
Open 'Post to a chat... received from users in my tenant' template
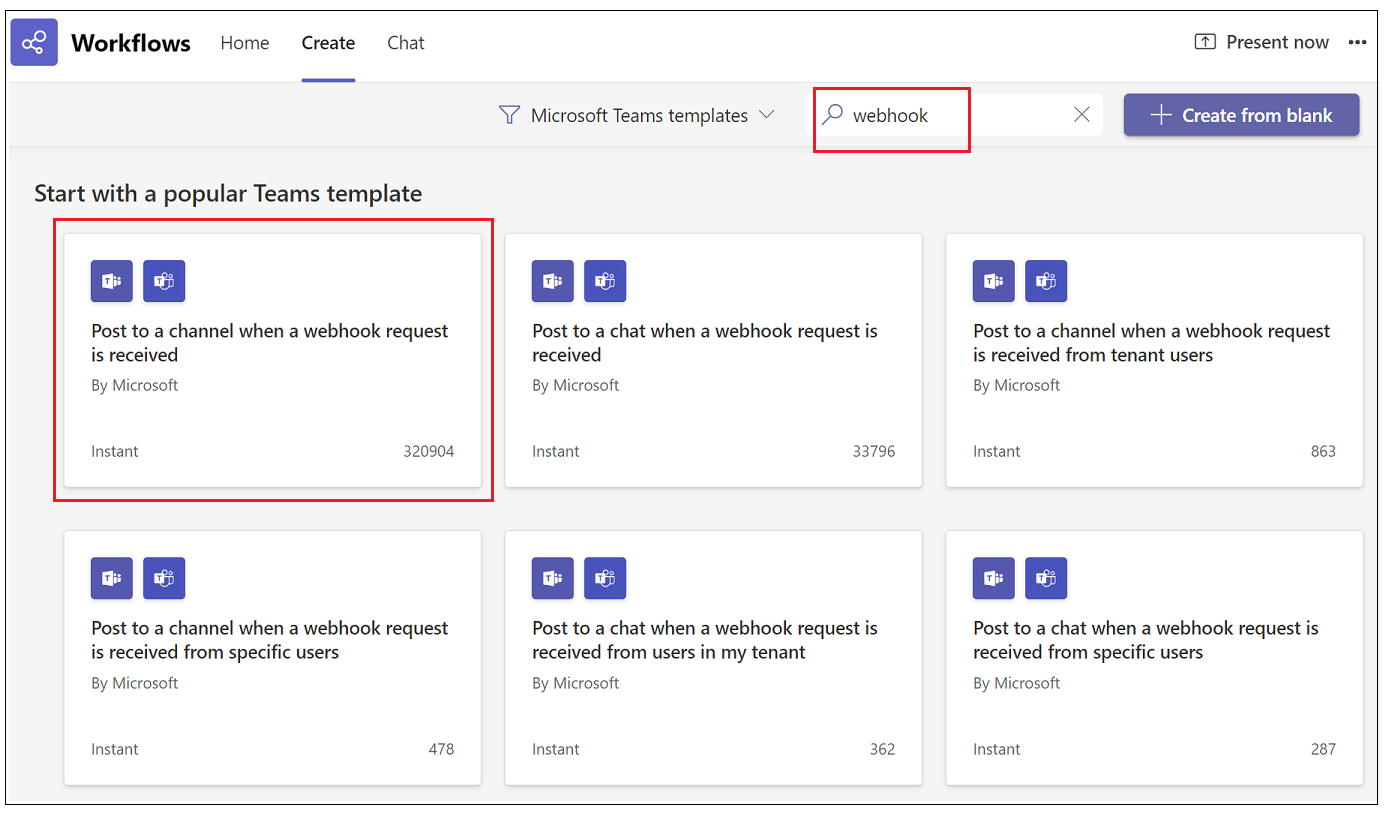pos(713,658)
